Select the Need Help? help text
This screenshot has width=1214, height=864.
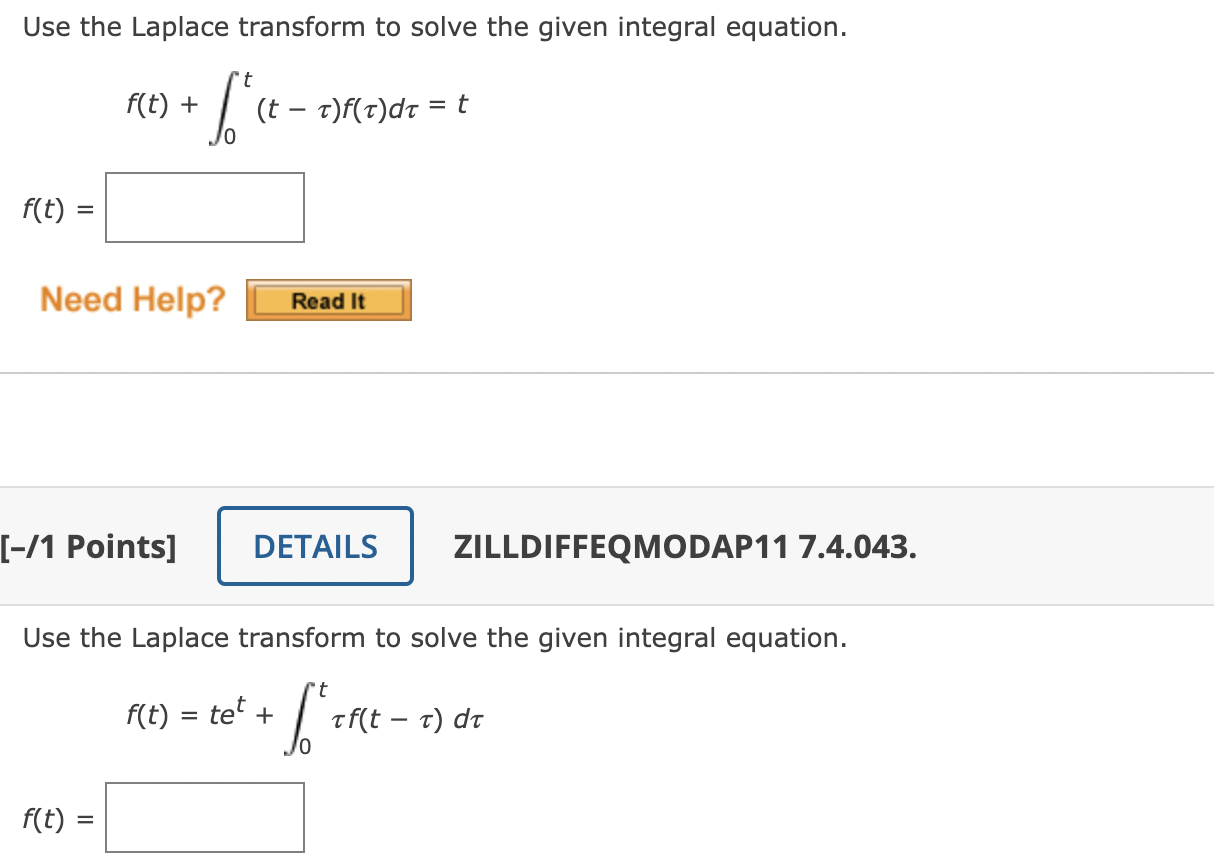click(x=132, y=299)
